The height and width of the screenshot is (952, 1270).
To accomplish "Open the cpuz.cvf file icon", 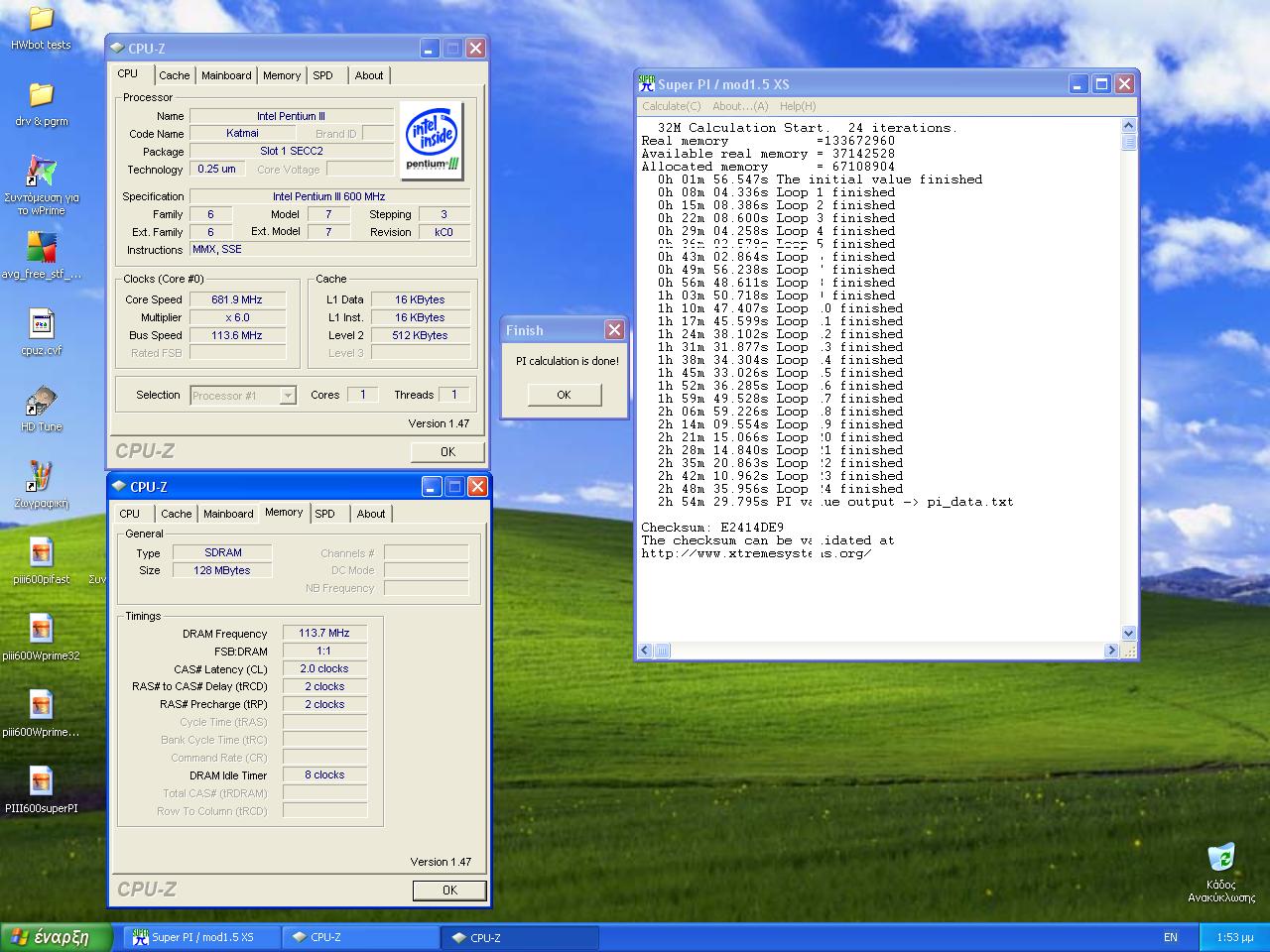I will point(41,324).
